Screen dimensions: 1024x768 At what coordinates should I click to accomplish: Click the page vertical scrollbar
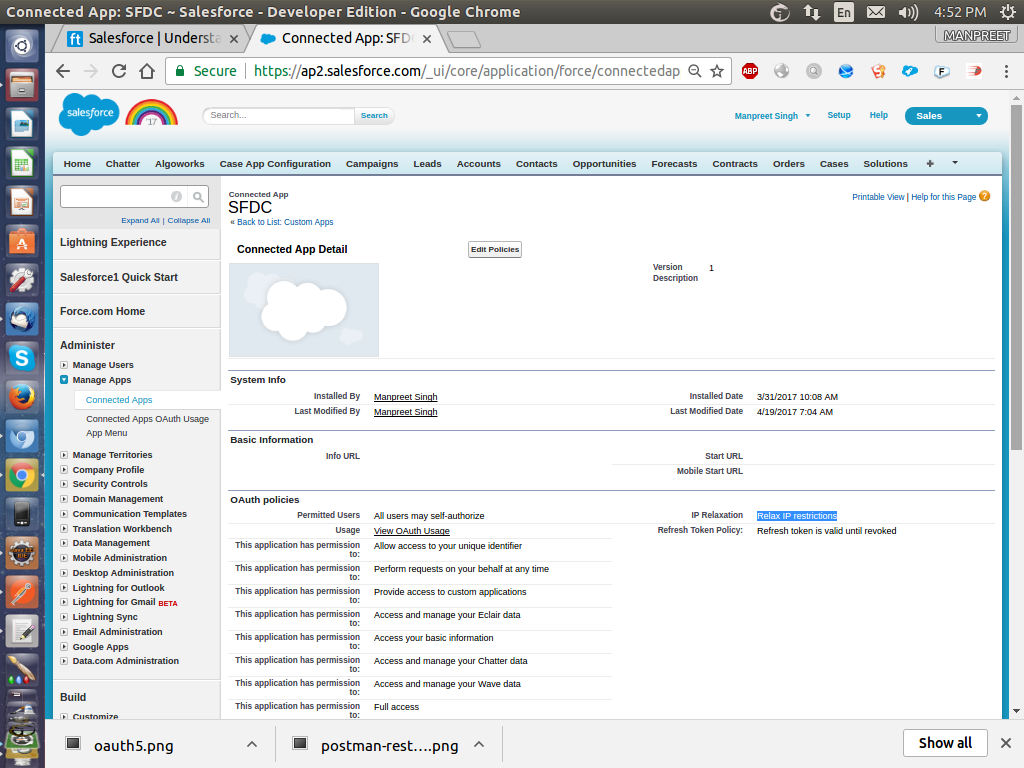pyautogui.click(x=1016, y=278)
